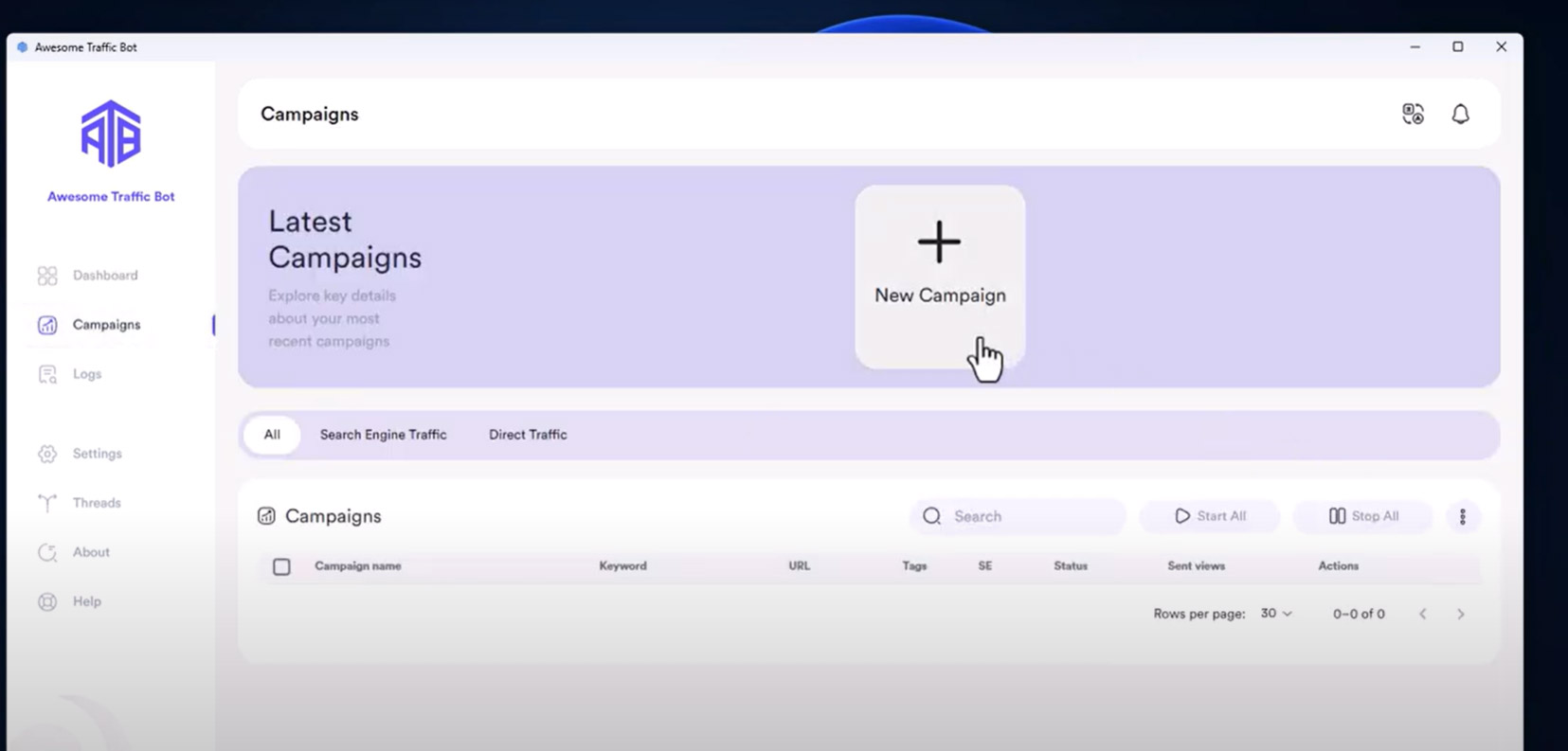
Task: Go to the next page arrow
Action: click(1460, 614)
